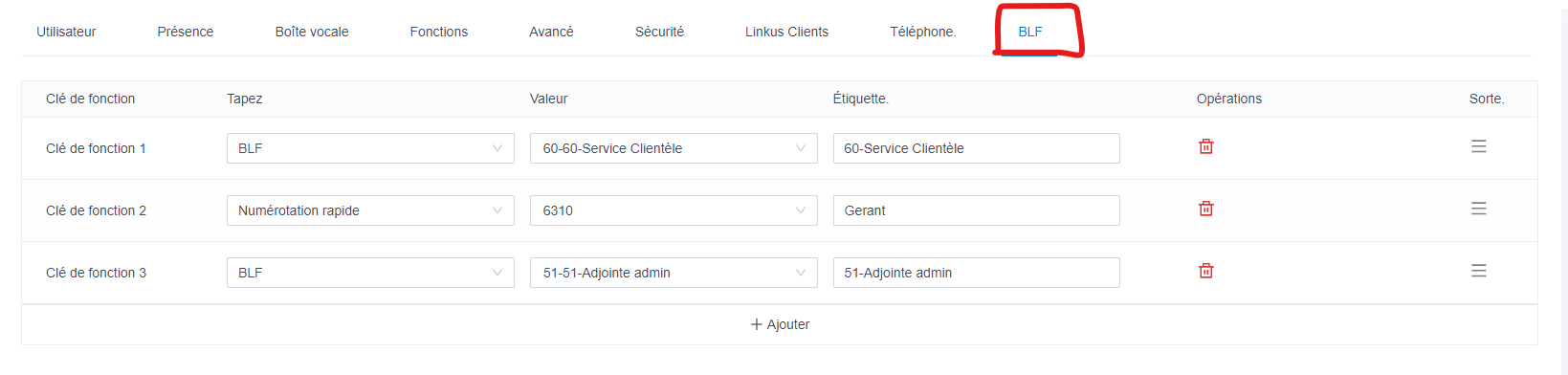
Task: Click the Étiquette column header
Action: [x=861, y=99]
